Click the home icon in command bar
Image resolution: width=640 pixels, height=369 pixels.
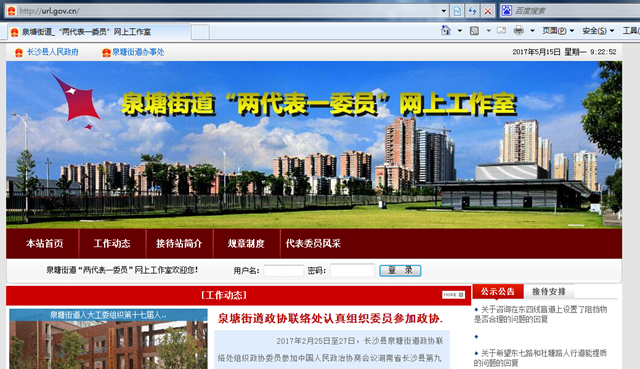(x=446, y=31)
